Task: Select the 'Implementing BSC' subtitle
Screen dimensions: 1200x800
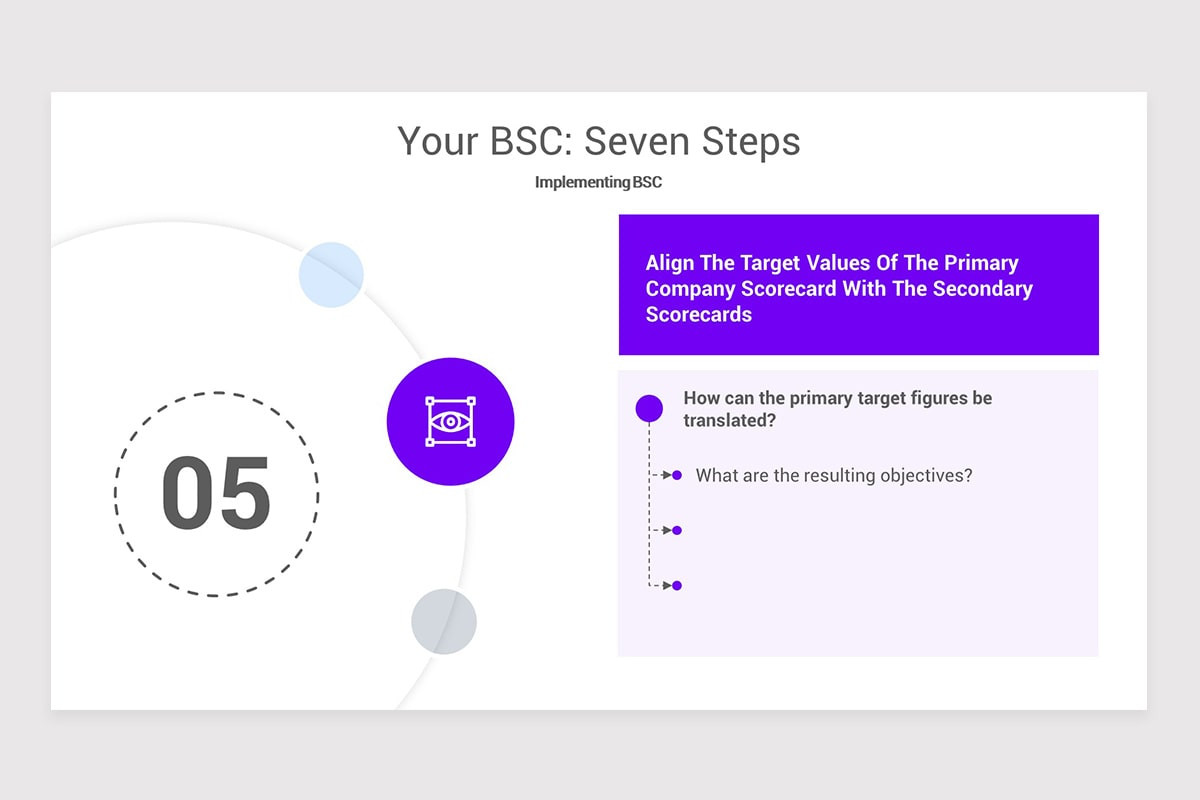Action: [598, 182]
